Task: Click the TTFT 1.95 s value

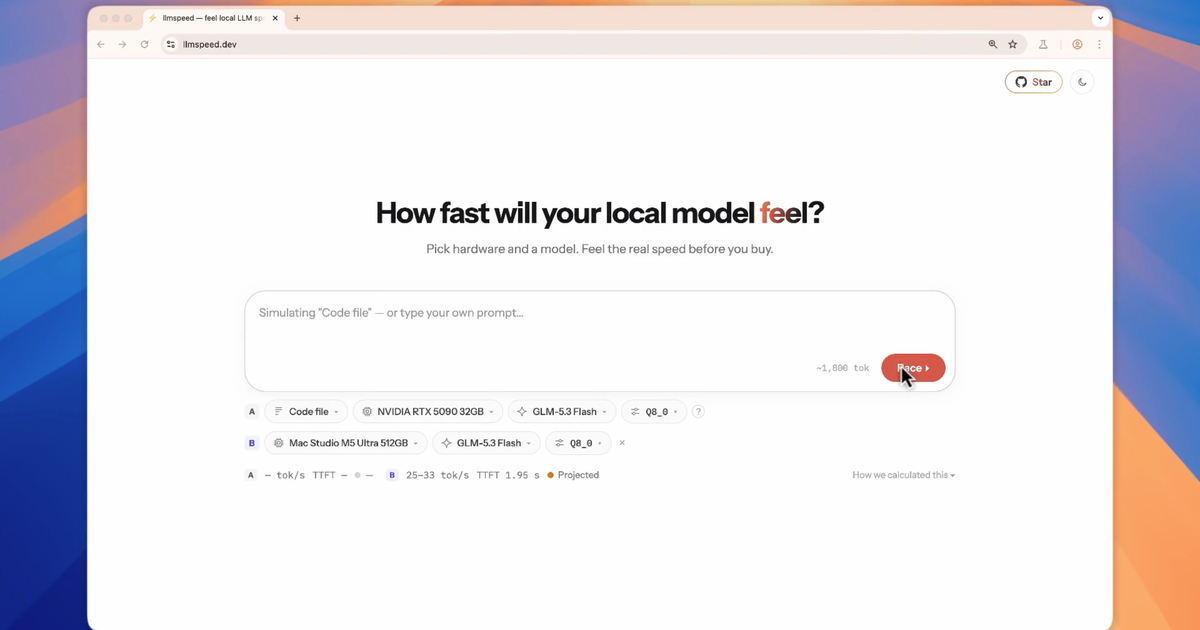Action: pyautogui.click(x=508, y=475)
